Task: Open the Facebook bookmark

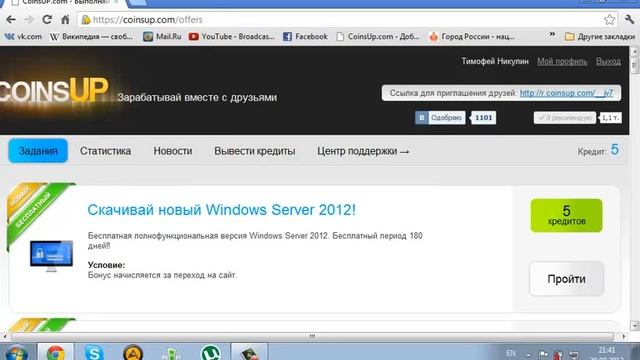Action: 305,37
